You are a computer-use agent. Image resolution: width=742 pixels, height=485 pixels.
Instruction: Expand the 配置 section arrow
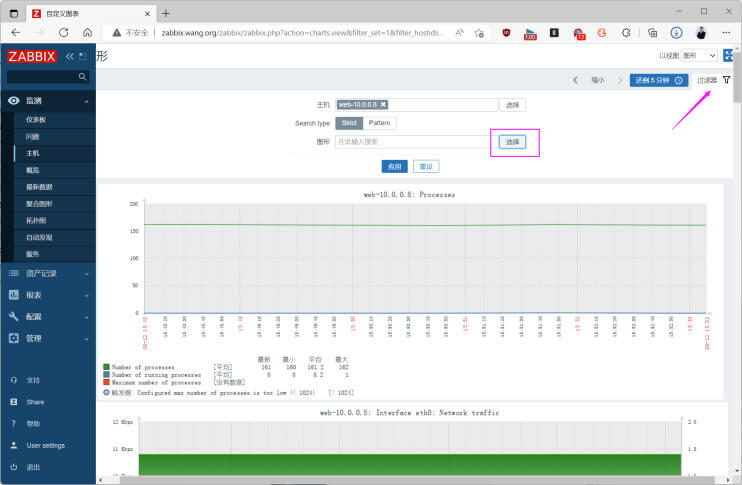[x=86, y=317]
